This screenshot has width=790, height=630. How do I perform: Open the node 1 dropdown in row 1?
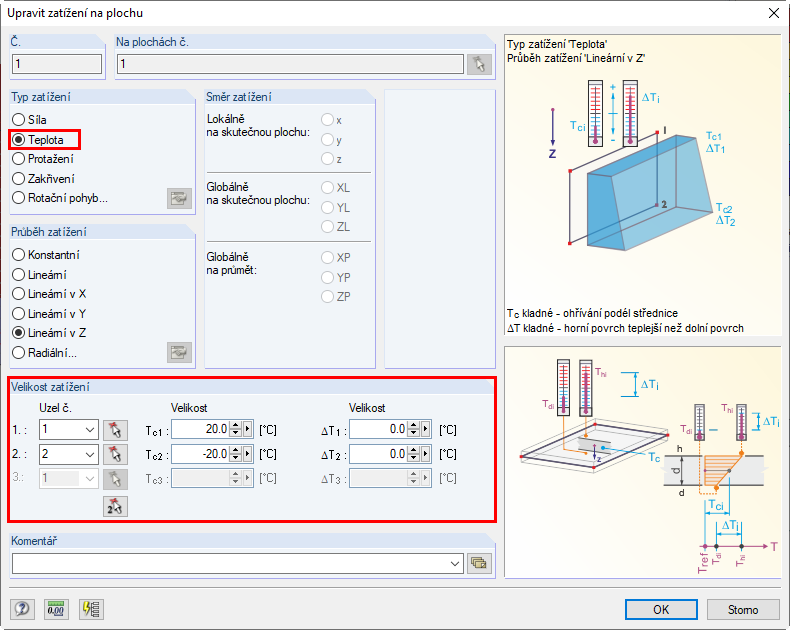click(90, 430)
